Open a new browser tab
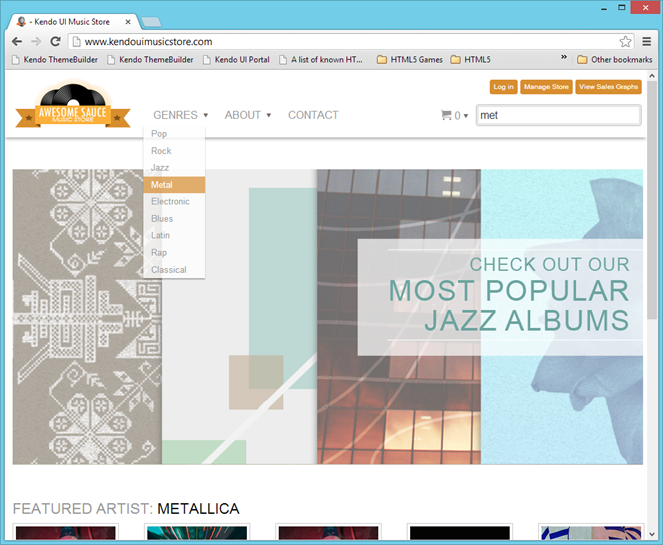The image size is (663, 545). tap(151, 22)
